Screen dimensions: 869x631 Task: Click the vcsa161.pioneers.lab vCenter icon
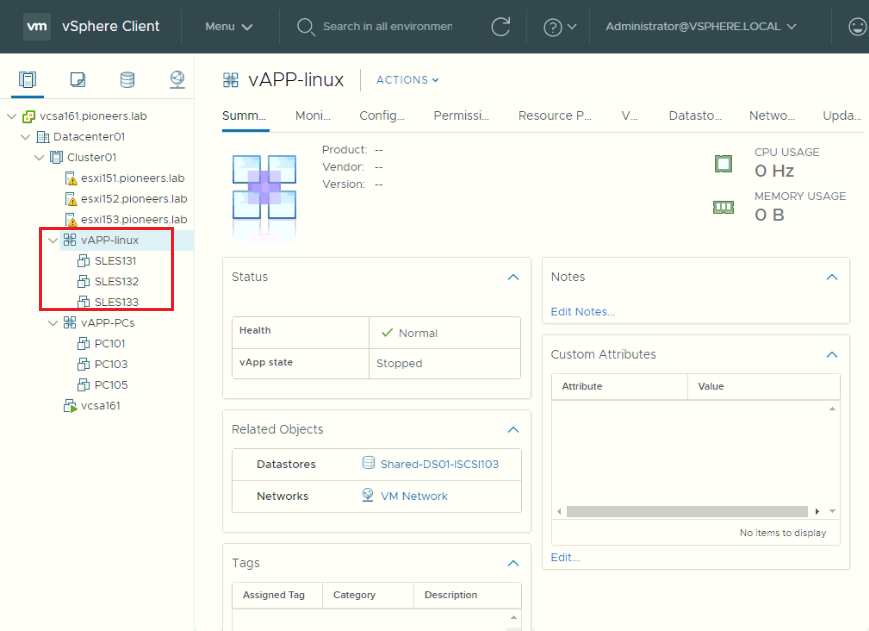point(29,116)
